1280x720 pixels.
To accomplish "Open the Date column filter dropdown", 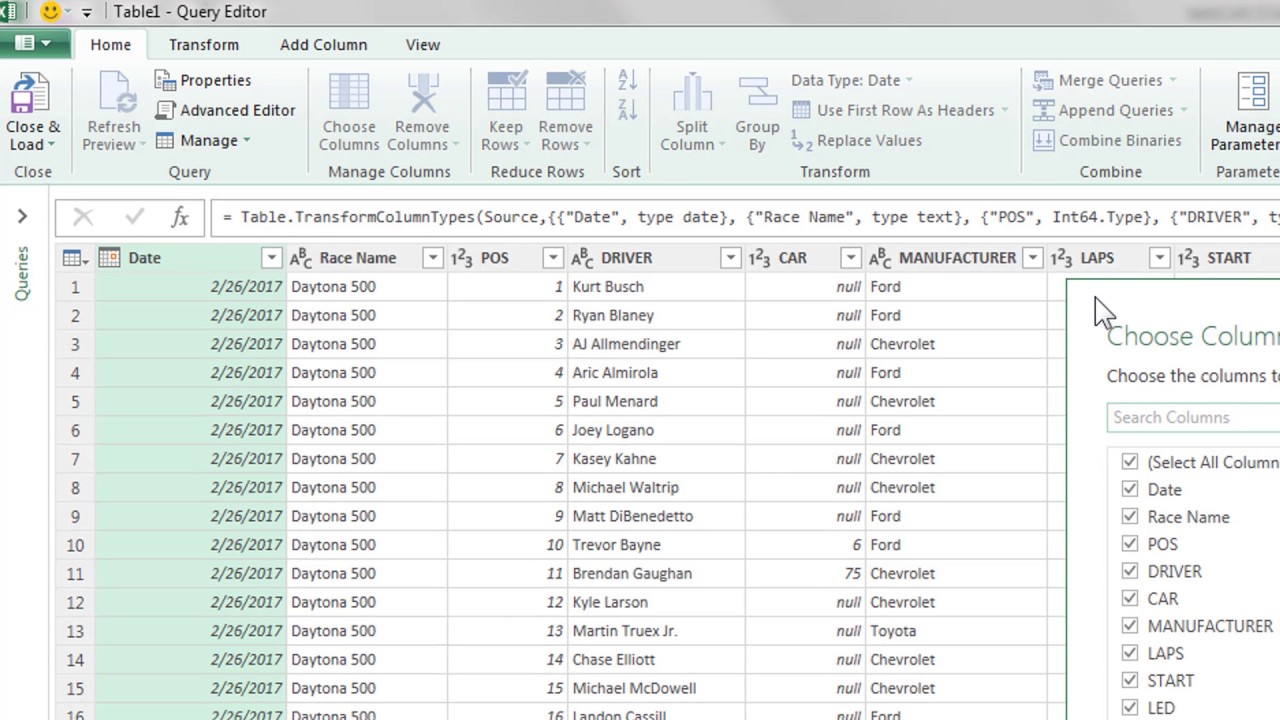I will [271, 258].
